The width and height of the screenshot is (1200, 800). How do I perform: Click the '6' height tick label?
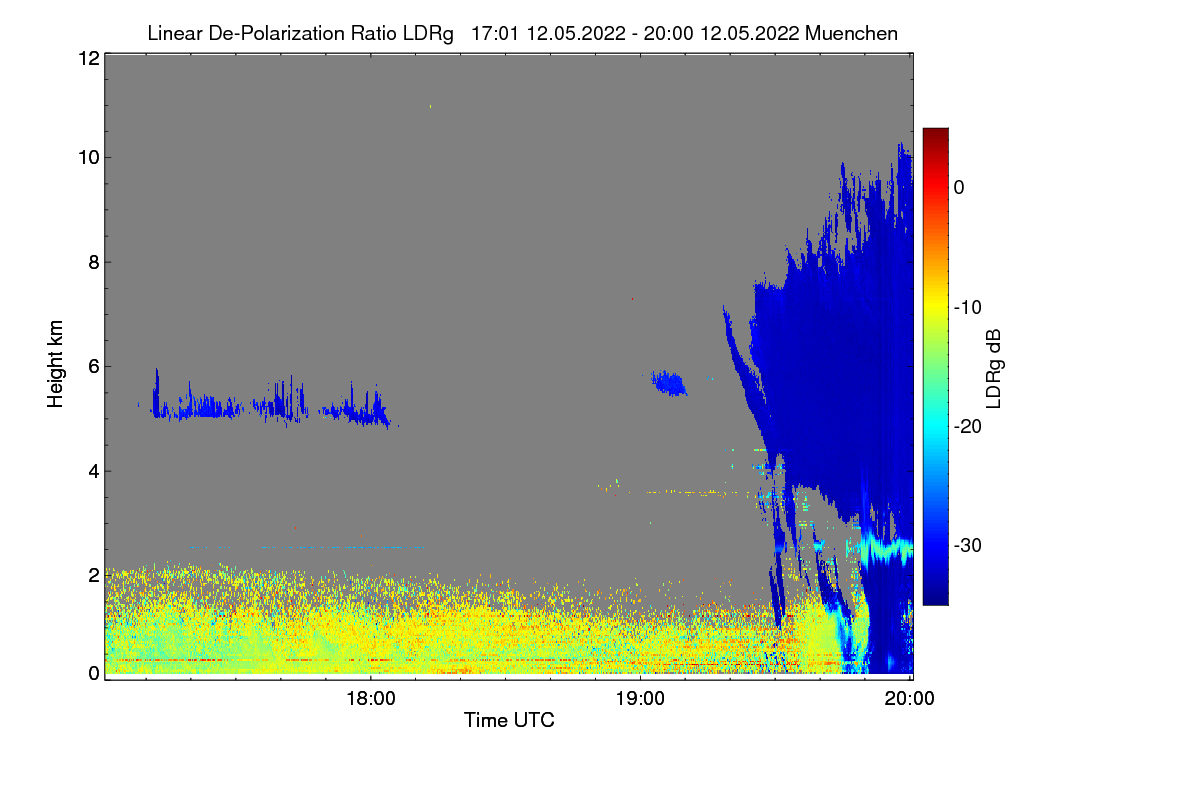tap(92, 366)
